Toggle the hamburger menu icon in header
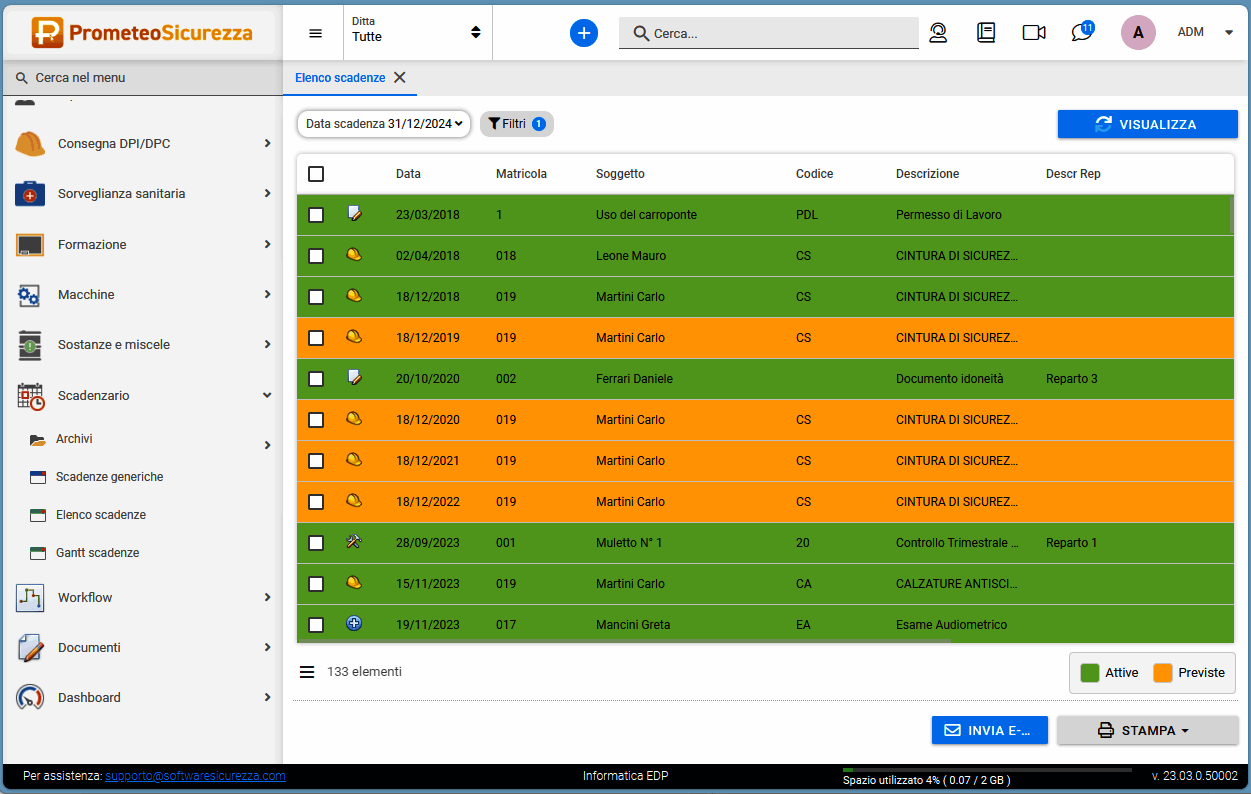1251x794 pixels. [x=316, y=33]
